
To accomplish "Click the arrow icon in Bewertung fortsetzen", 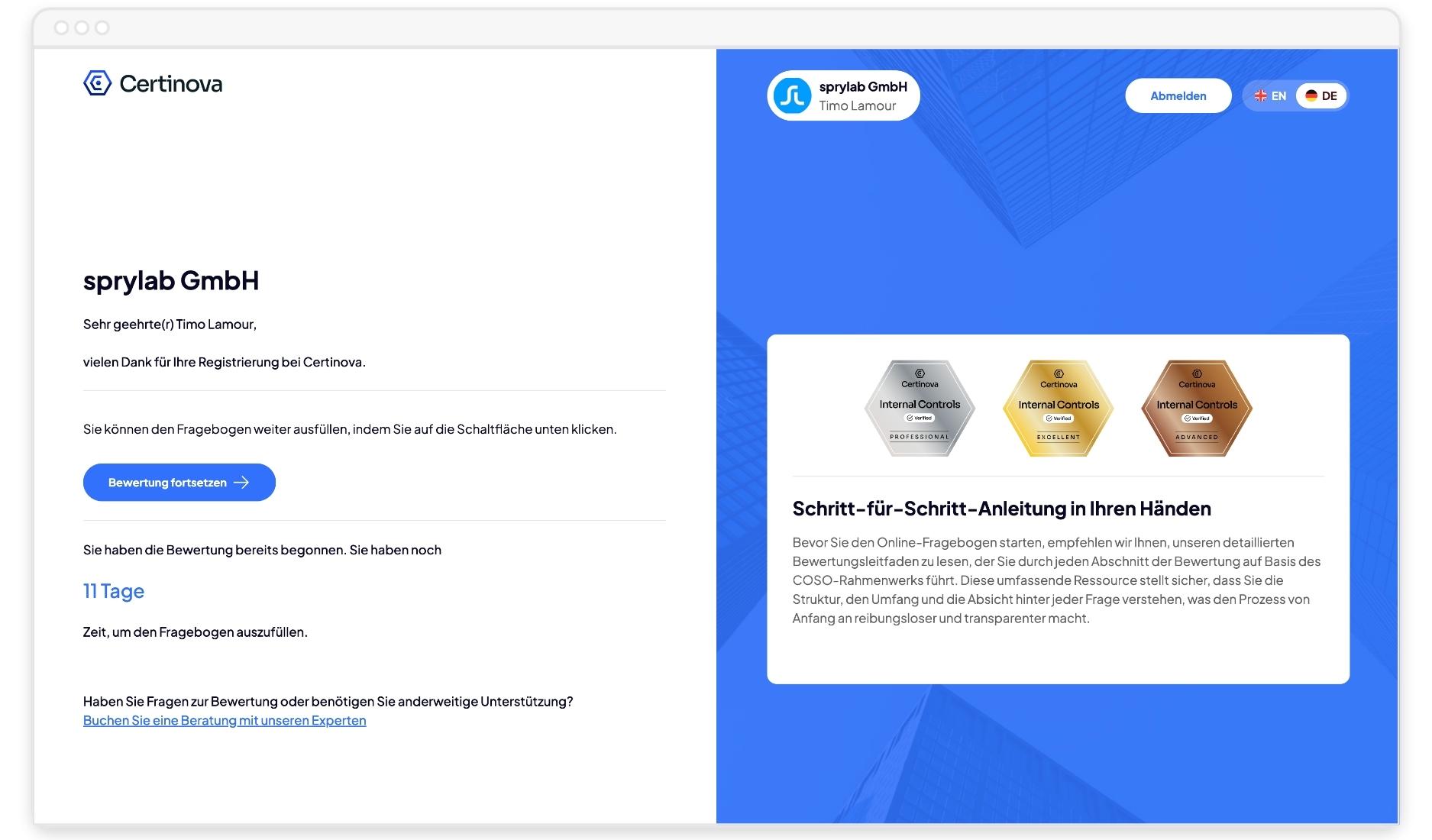I will pyautogui.click(x=241, y=483).
